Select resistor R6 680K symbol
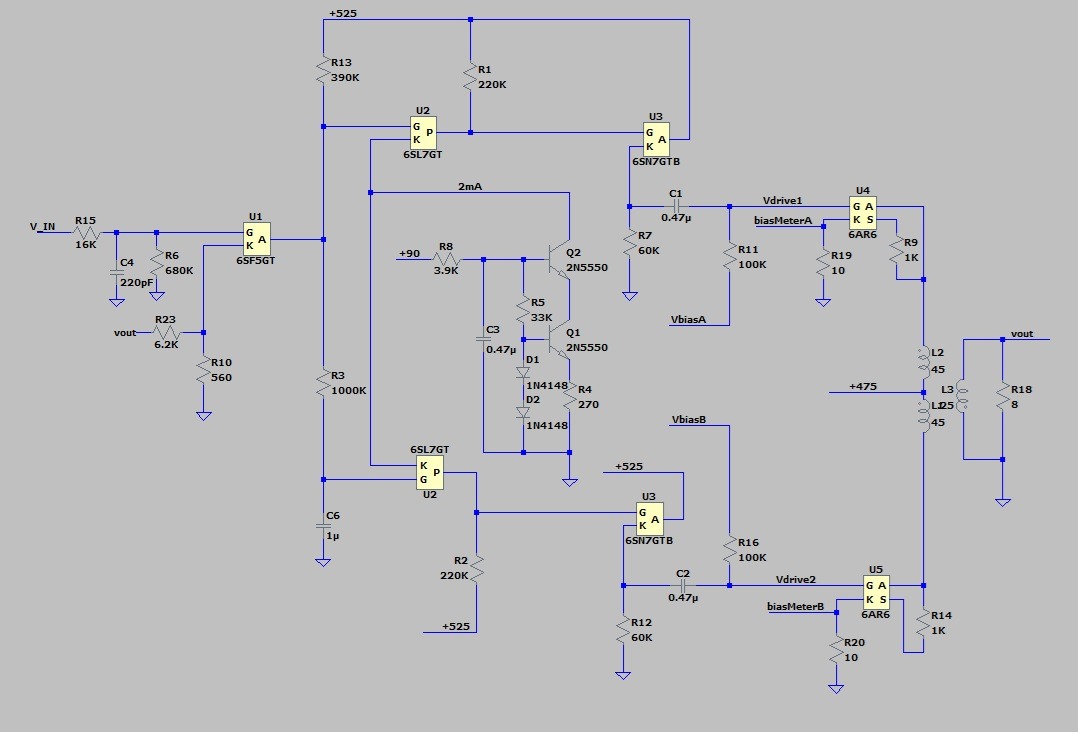Image resolution: width=1078 pixels, height=732 pixels. (x=157, y=263)
